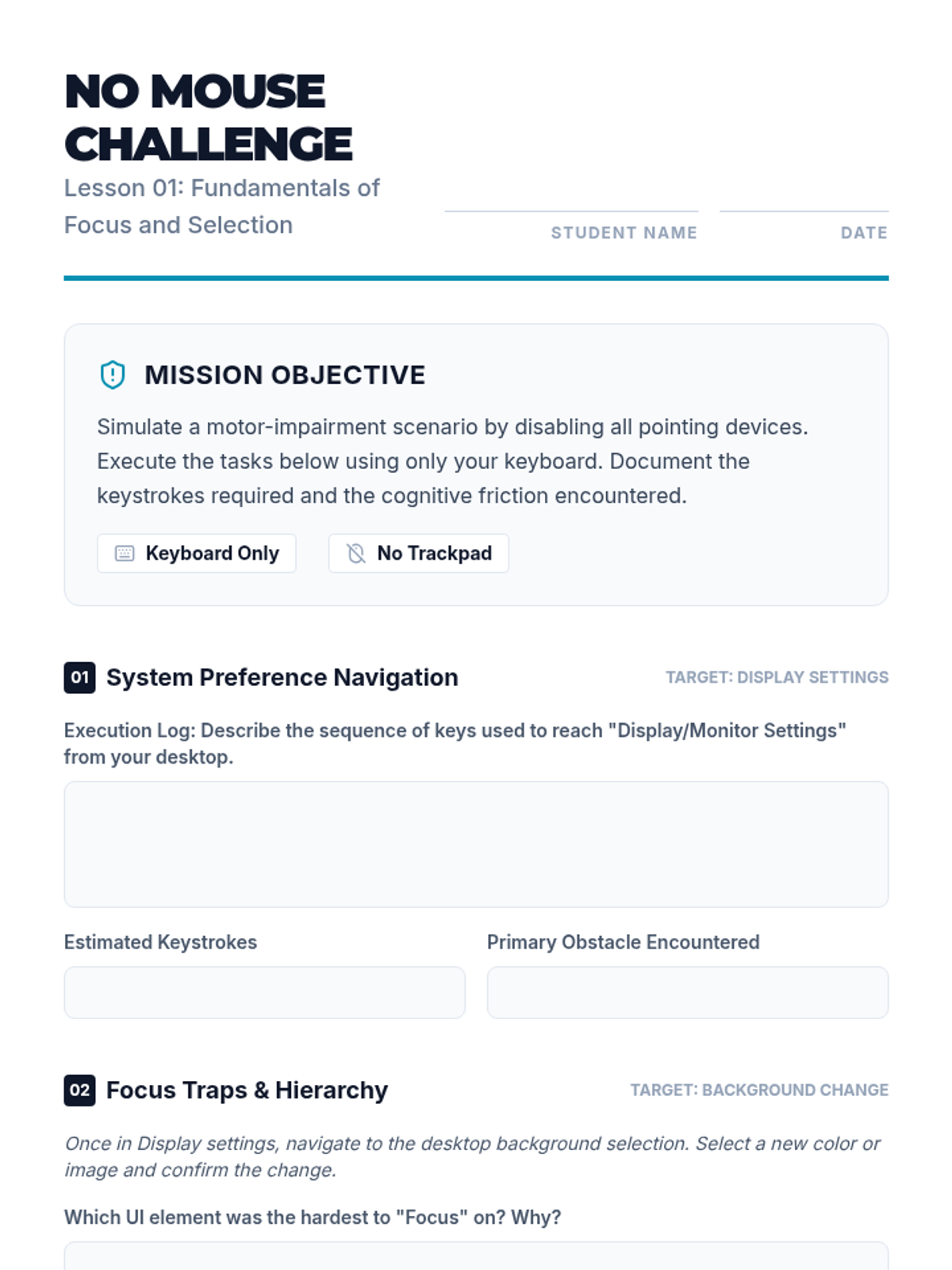Click the crossed-out mouse icon in No Trackpad badge

point(356,553)
